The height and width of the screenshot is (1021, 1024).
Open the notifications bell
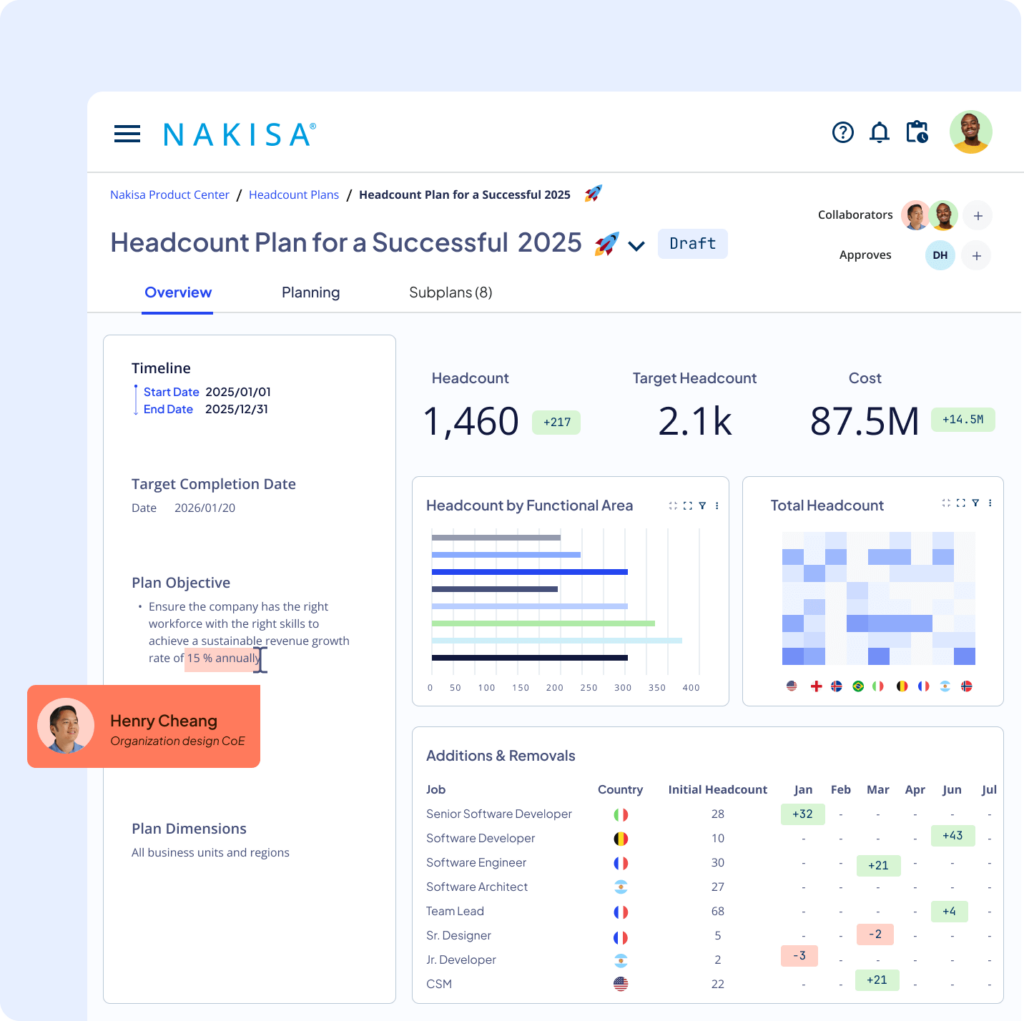[880, 132]
